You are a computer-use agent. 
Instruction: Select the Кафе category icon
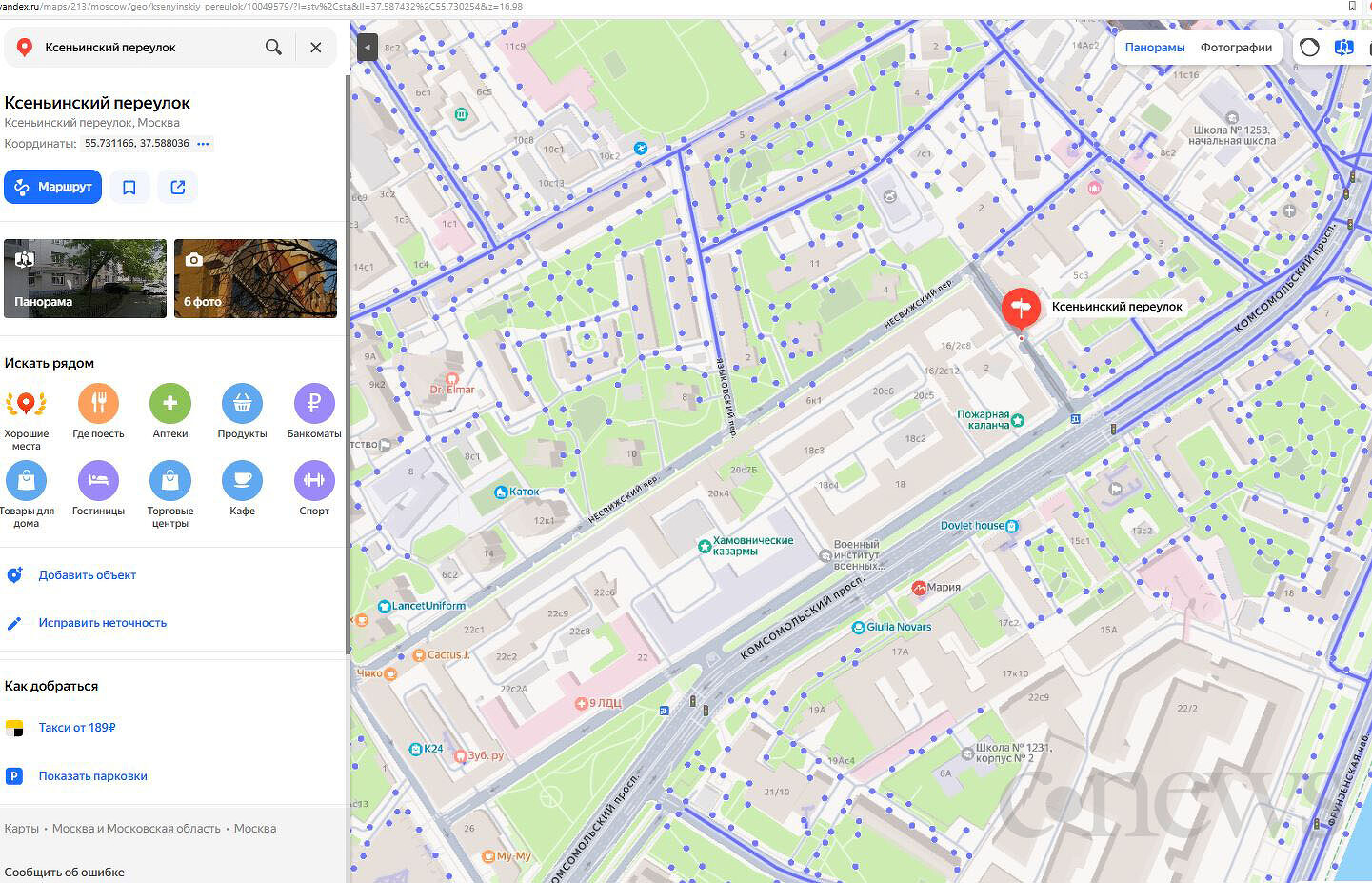[242, 481]
